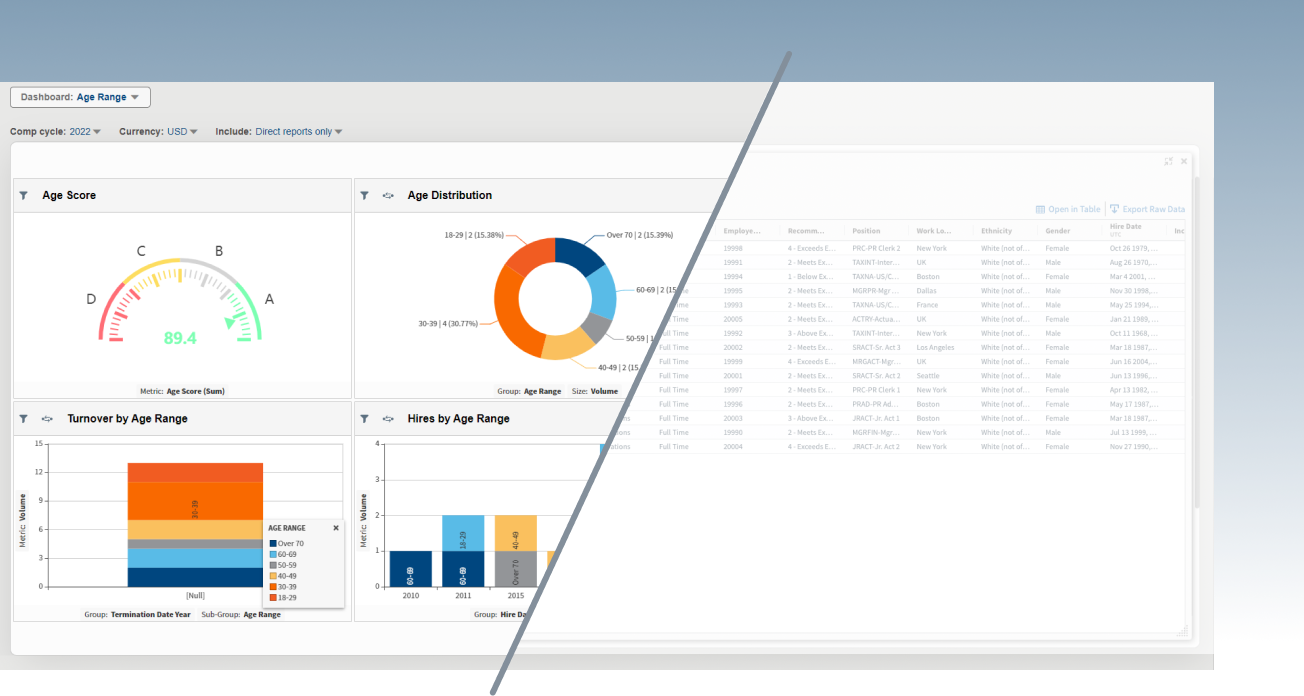This screenshot has width=1304, height=696.
Task: Click position JRACT-Jr. Act 1 cell
Action: click(875, 418)
